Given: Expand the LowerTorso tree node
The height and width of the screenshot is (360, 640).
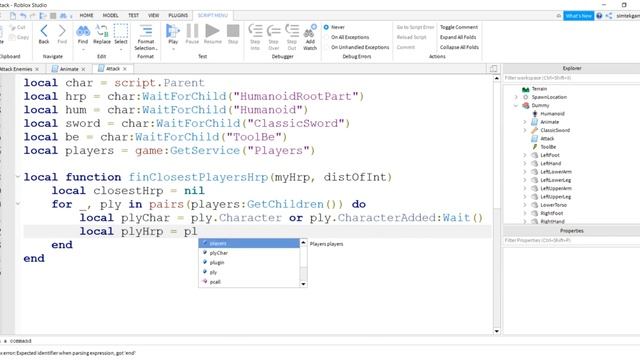Looking at the screenshot, I should [x=525, y=205].
